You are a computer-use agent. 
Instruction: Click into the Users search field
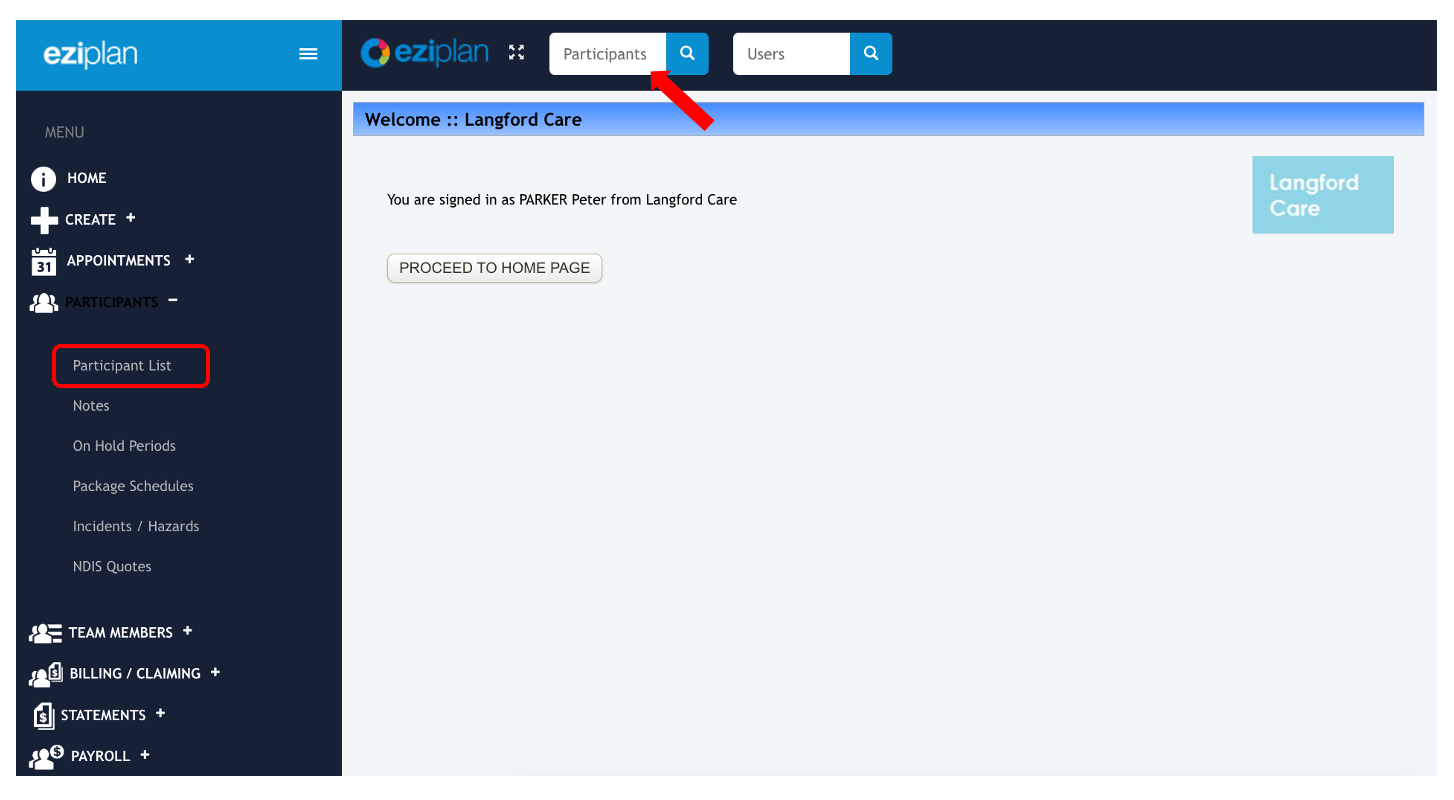click(791, 54)
